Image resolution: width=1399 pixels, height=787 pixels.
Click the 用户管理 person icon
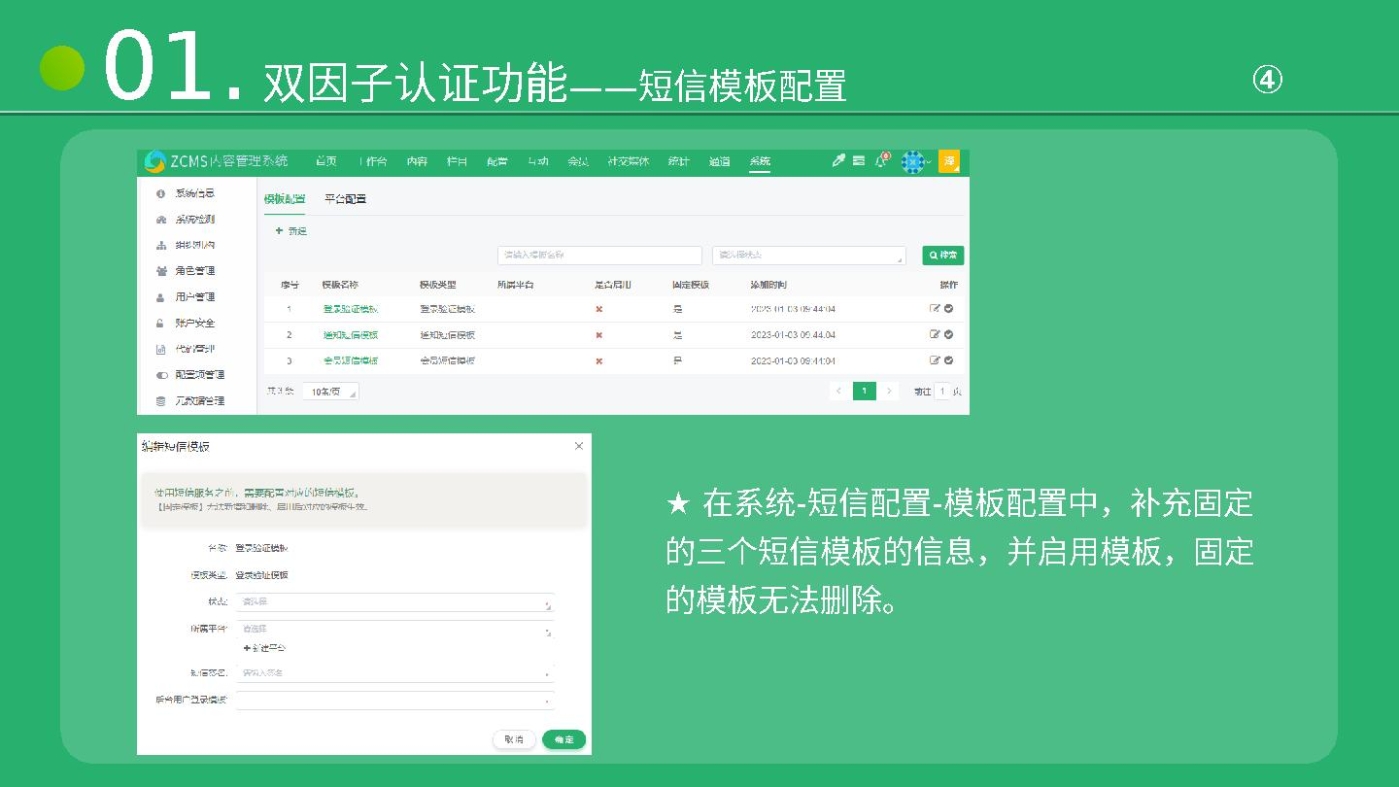(161, 297)
